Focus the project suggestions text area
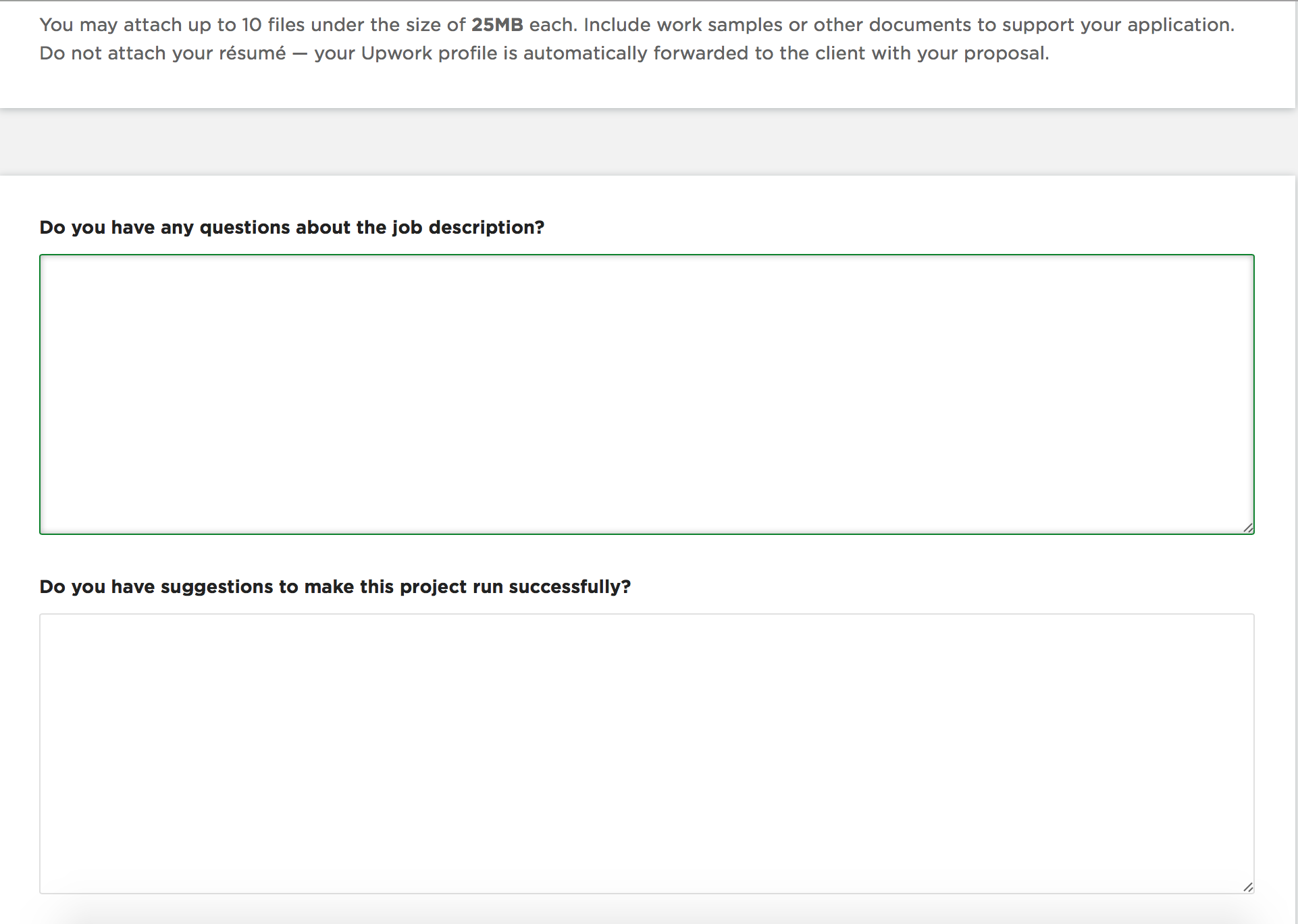This screenshot has height=924, width=1298. (646, 753)
